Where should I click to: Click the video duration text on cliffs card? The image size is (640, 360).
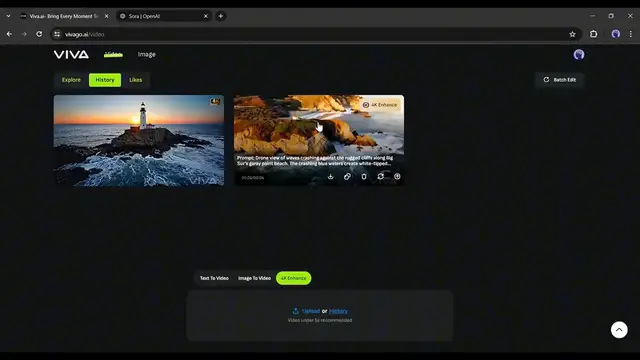pos(253,178)
